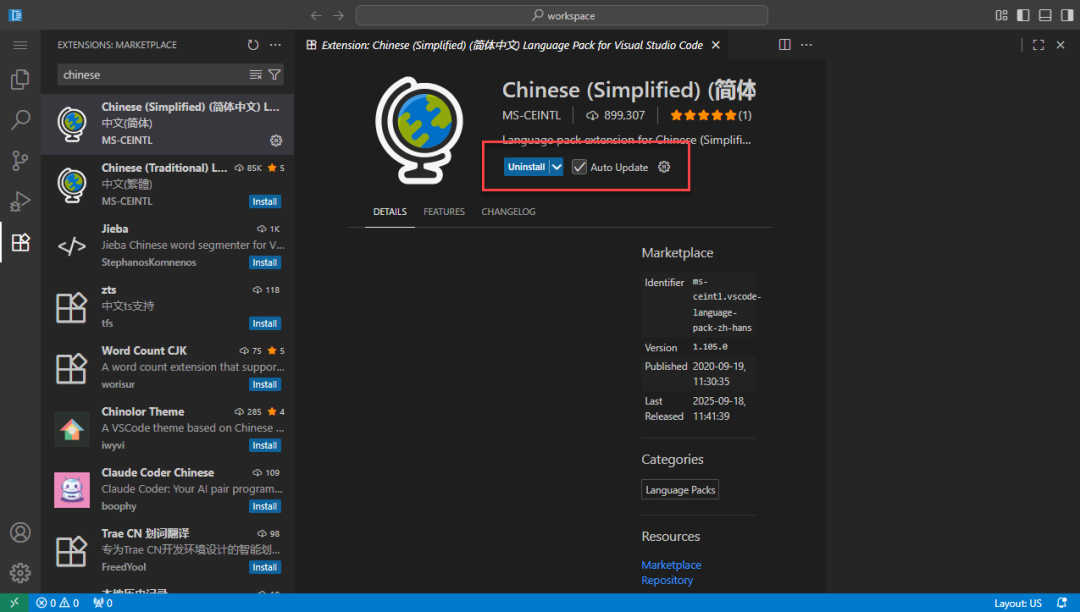Open the hamburger application menu

(20, 45)
